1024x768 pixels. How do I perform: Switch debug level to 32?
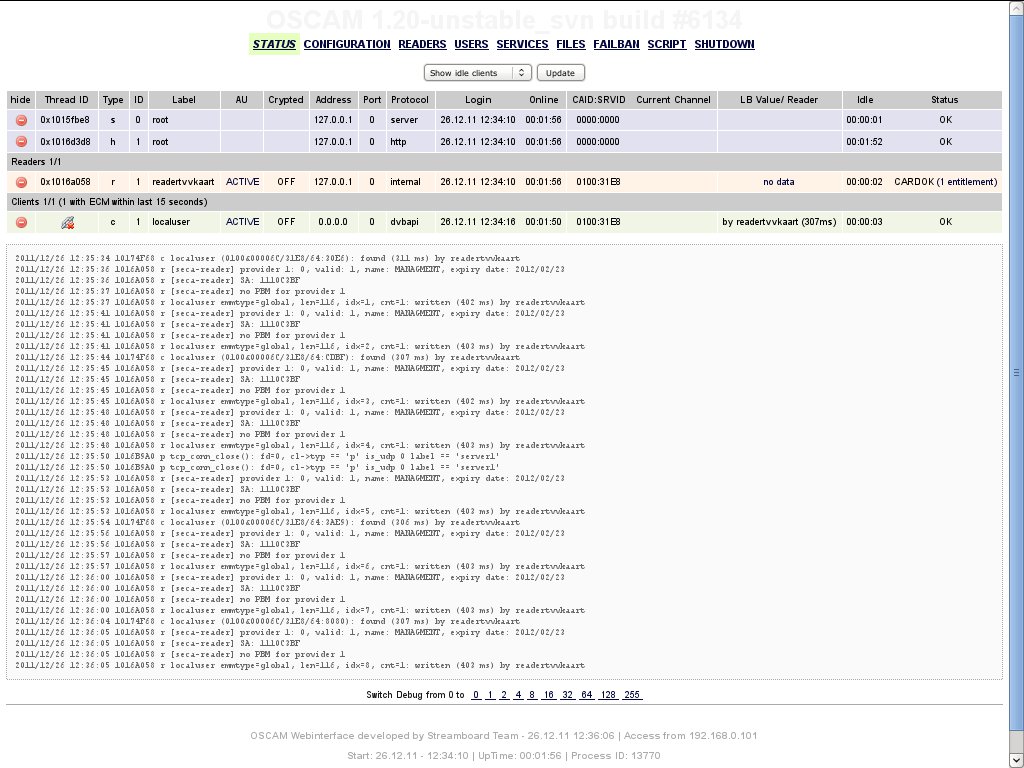coord(568,695)
